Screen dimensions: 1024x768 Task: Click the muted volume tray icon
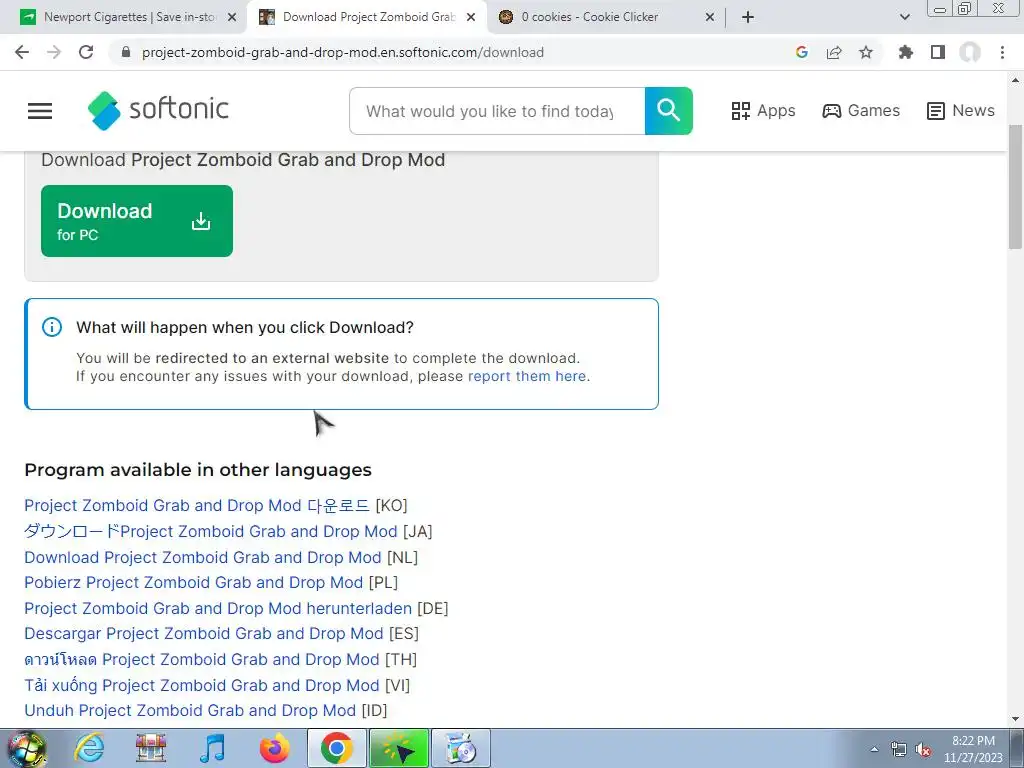(x=923, y=750)
